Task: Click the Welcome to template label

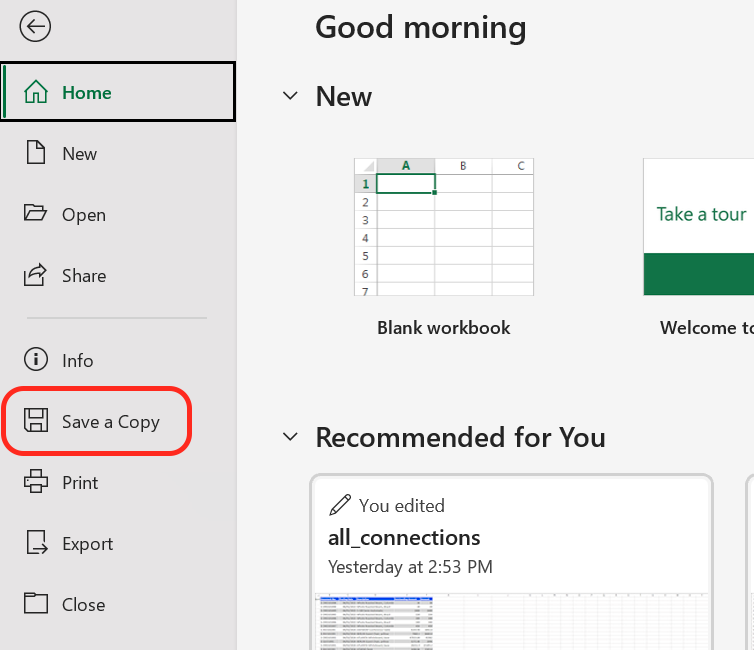Action: click(x=707, y=328)
